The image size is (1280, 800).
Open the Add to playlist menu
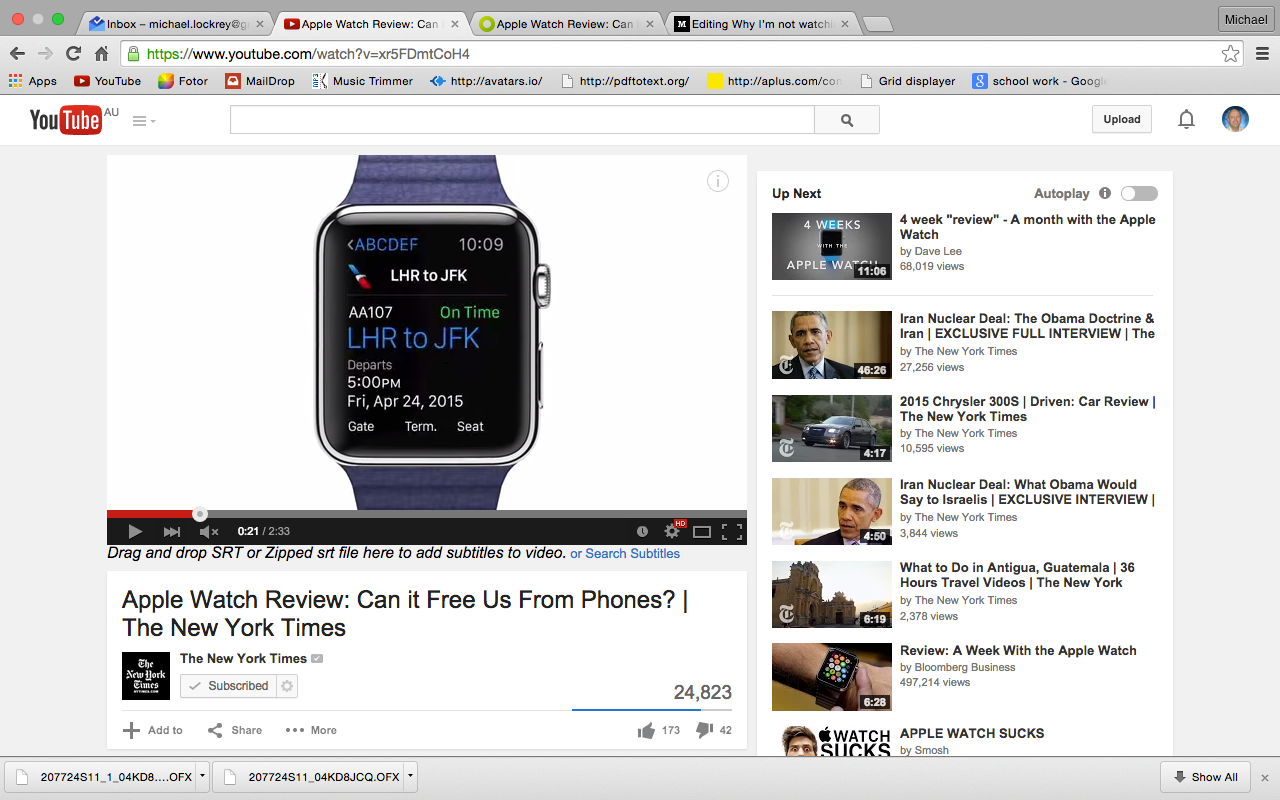[153, 730]
